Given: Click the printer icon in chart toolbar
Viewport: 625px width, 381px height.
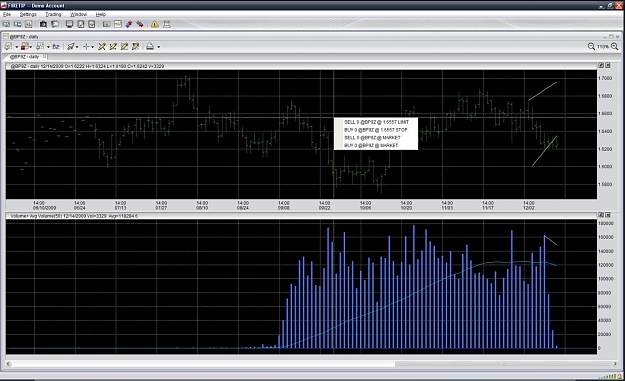Looking at the screenshot, I should pyautogui.click(x=150, y=47).
